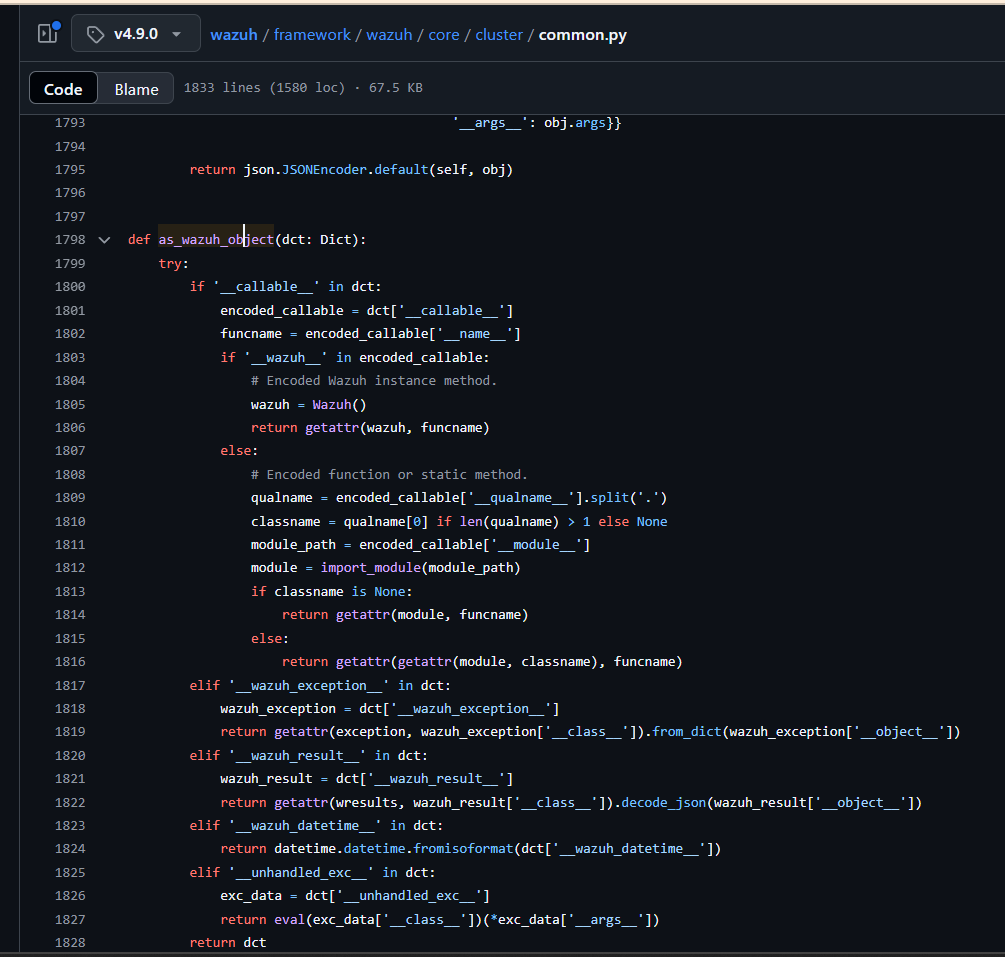Select line number 1798
1005x957 pixels.
pos(70,240)
